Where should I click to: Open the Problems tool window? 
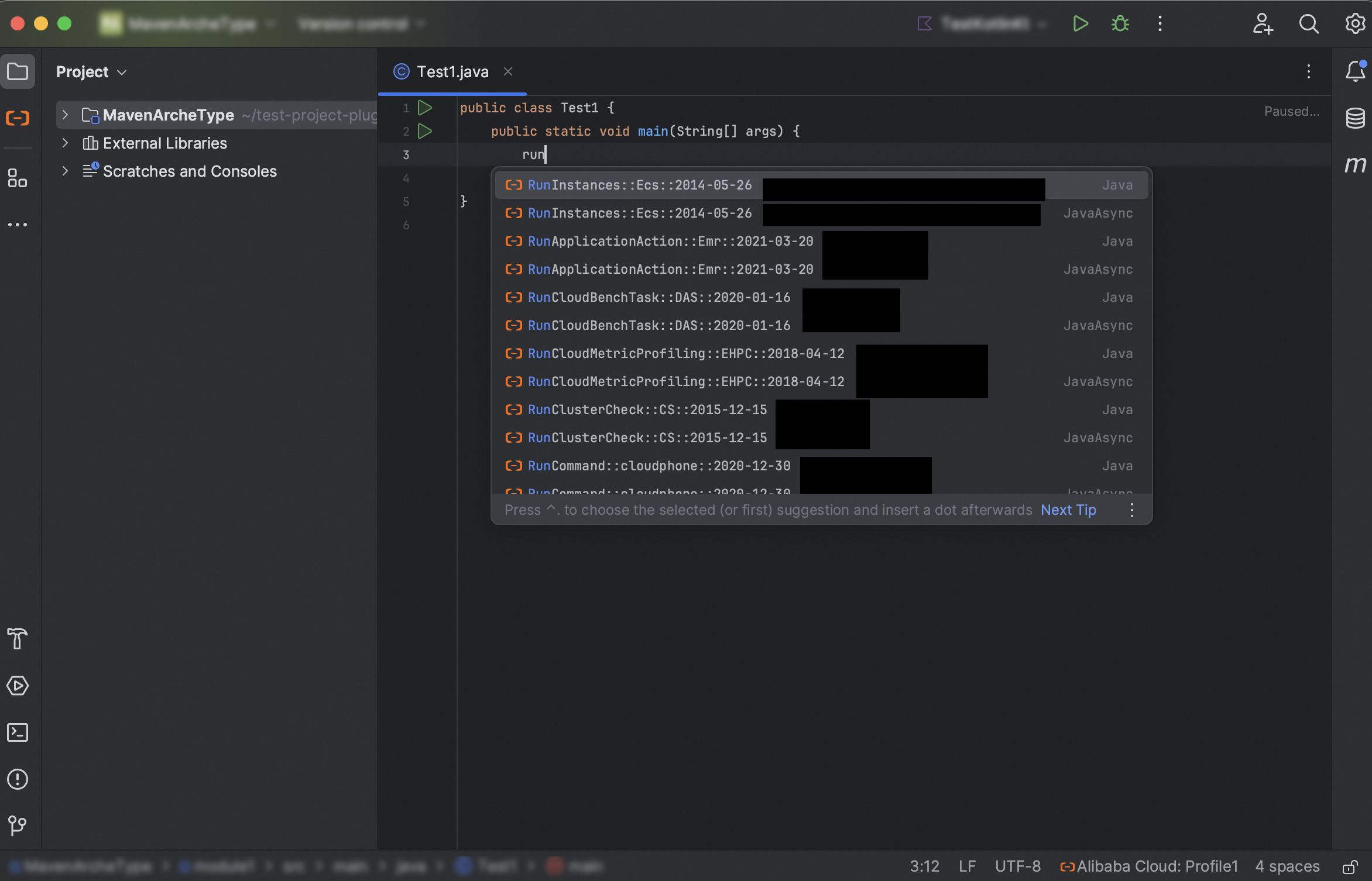18,779
